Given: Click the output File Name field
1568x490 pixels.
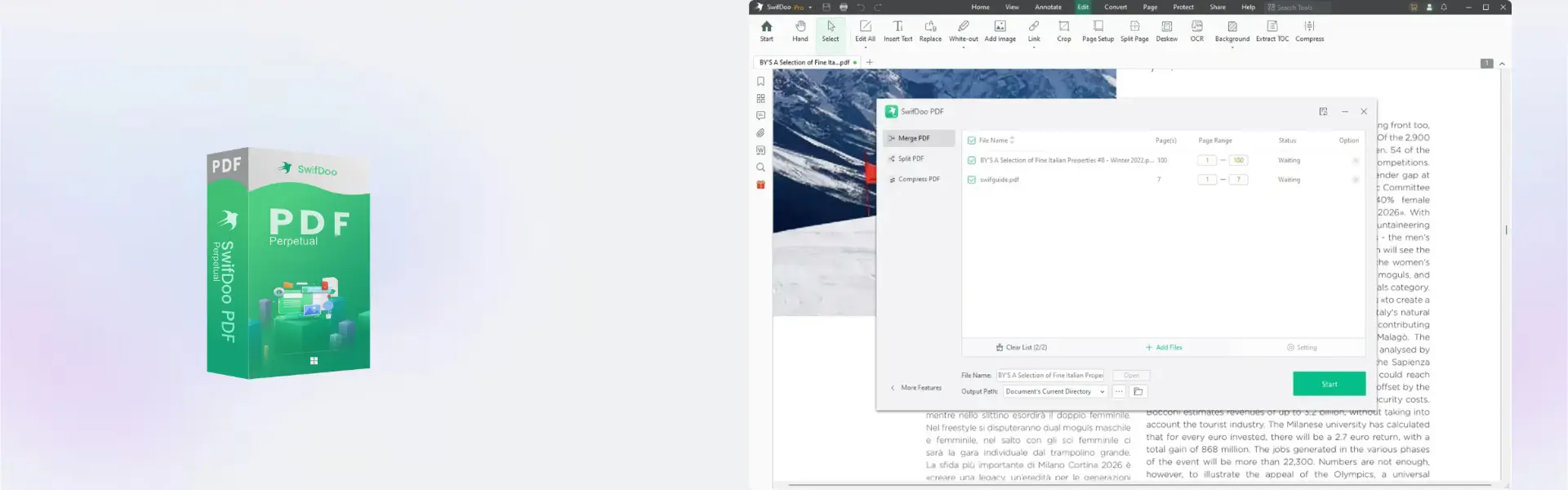Looking at the screenshot, I should tap(1050, 376).
